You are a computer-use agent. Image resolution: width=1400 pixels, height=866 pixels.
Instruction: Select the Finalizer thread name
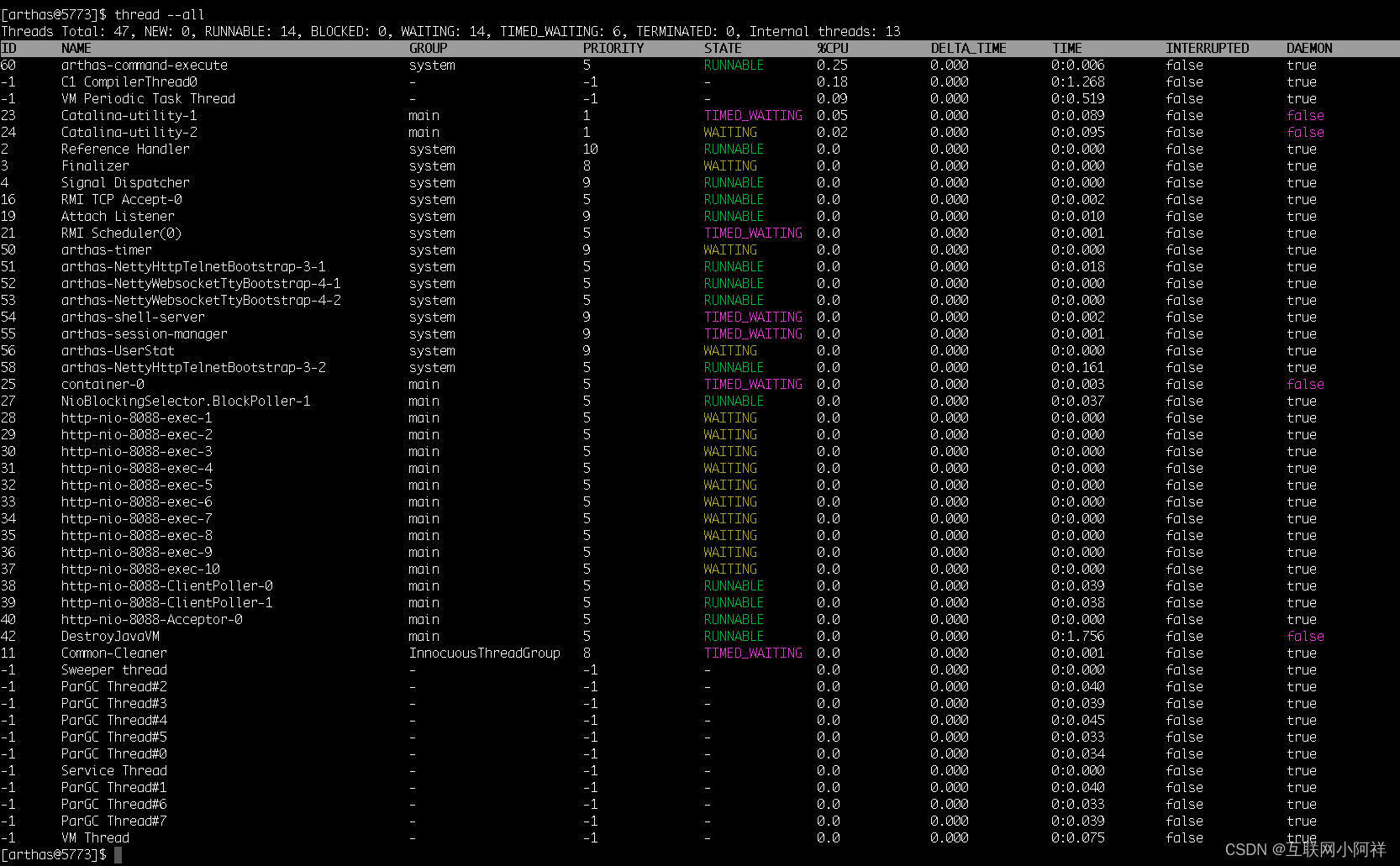pyautogui.click(x=95, y=165)
